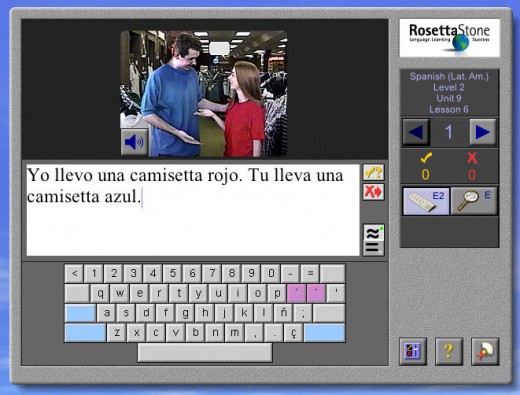The width and height of the screenshot is (520, 395).
Task: Click the Rosetta Stone logo
Action: [x=450, y=38]
